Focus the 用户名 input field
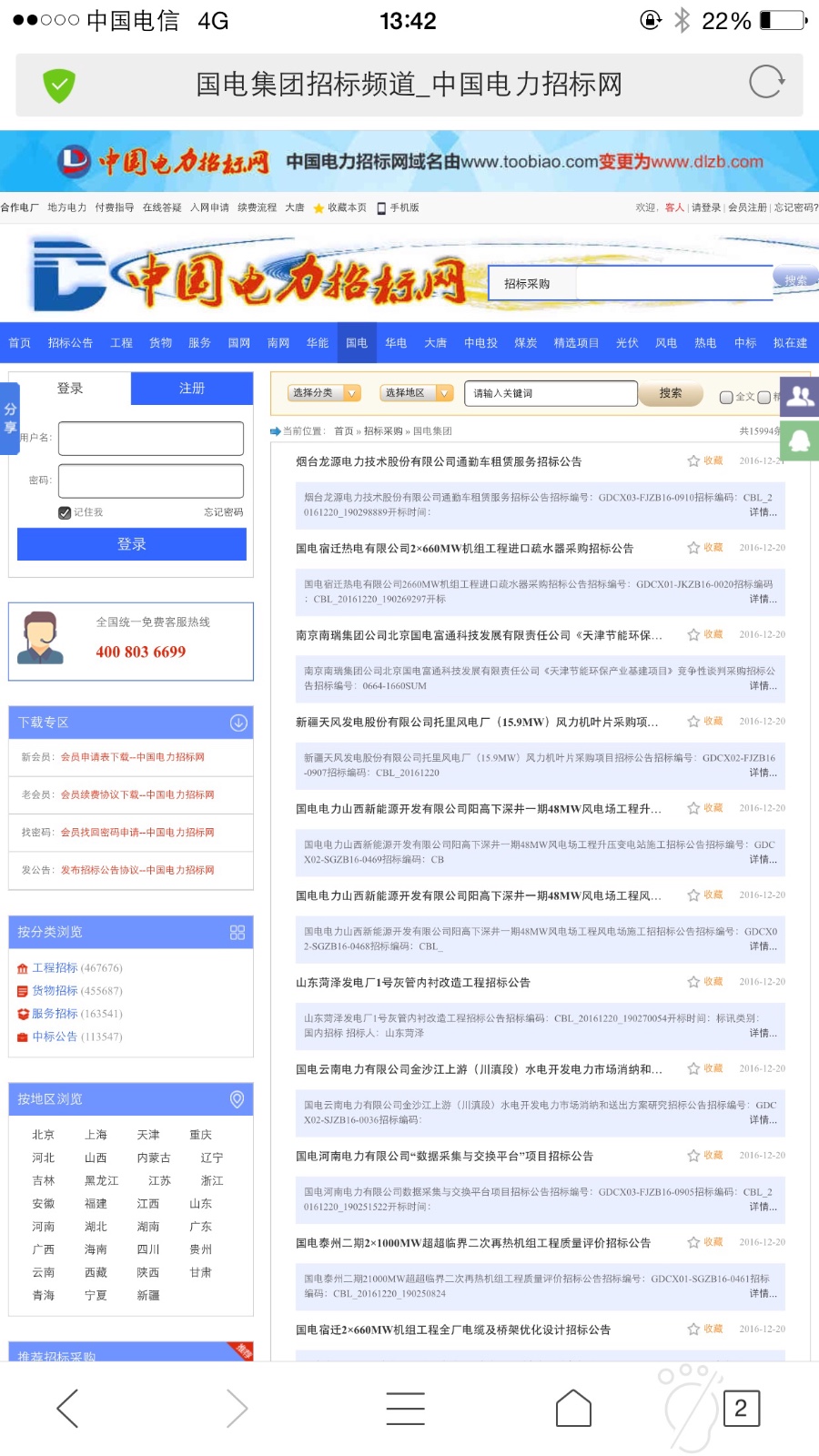Viewport: 819px width, 1456px height. pyautogui.click(x=151, y=438)
